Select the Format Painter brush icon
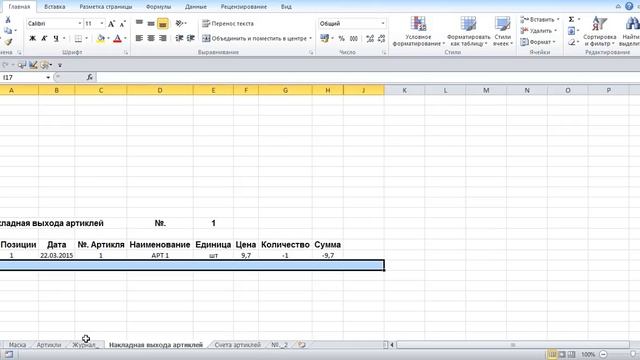The width and height of the screenshot is (640, 360). pos(8,42)
